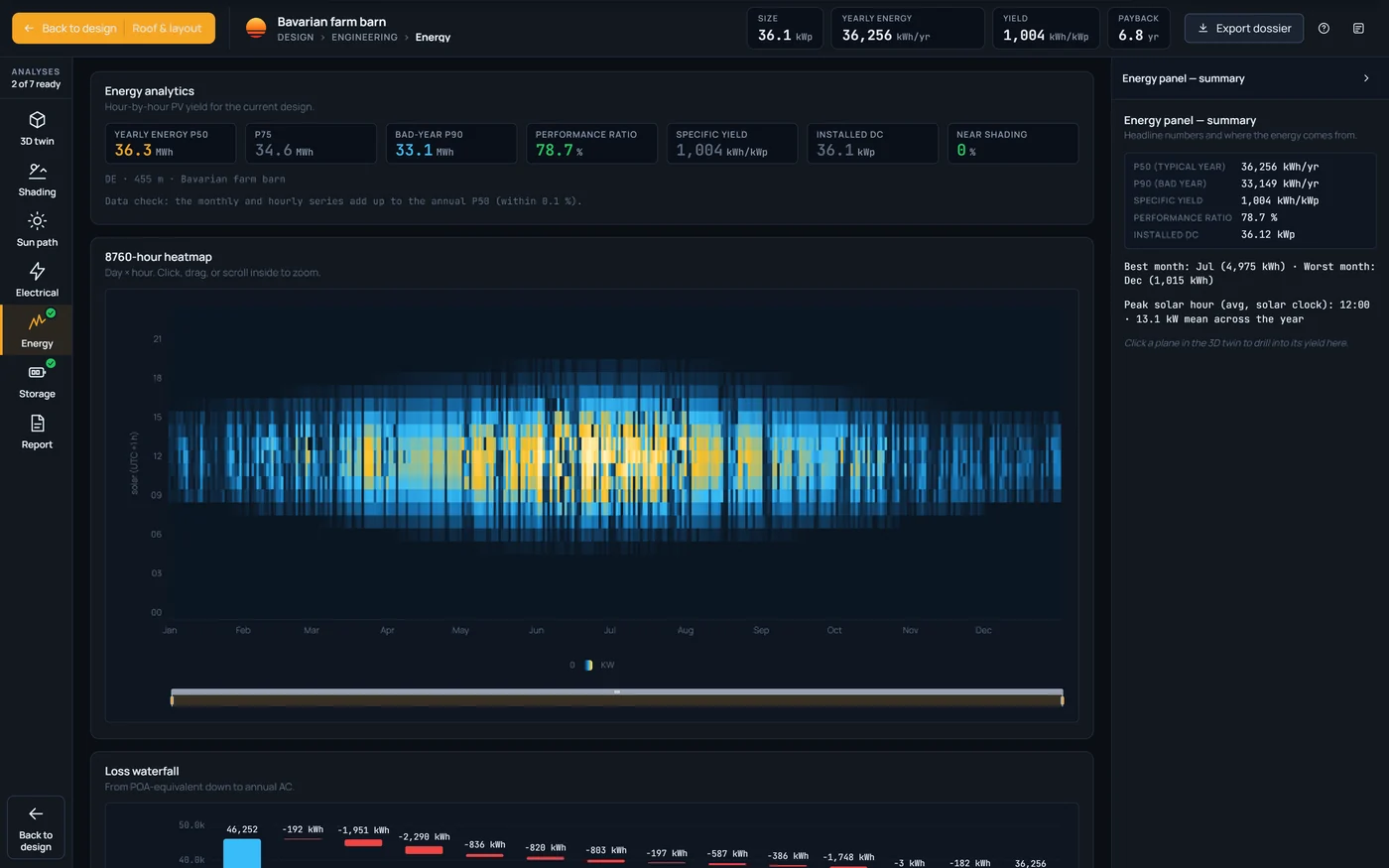
Task: Click the sidebar bottom Back to design arrow
Action: click(x=36, y=827)
